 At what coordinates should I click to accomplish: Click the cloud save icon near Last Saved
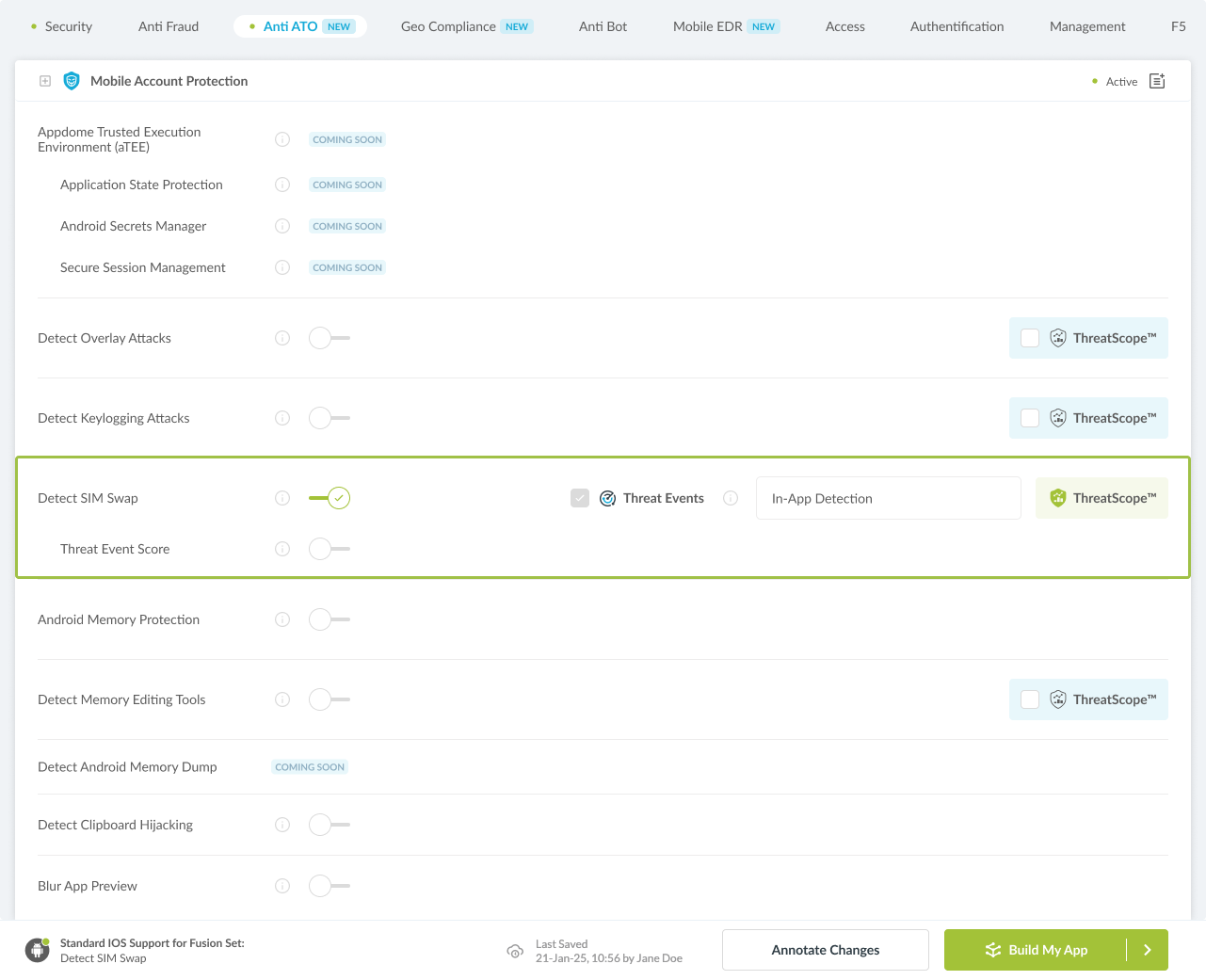pos(515,951)
